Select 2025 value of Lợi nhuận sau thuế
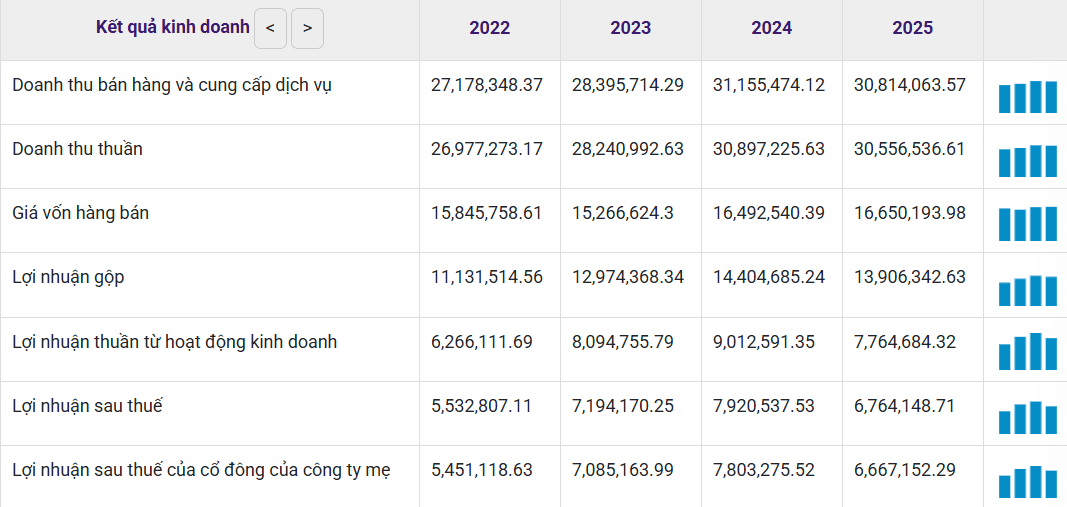This screenshot has height=507, width=1067. pyautogui.click(x=905, y=406)
